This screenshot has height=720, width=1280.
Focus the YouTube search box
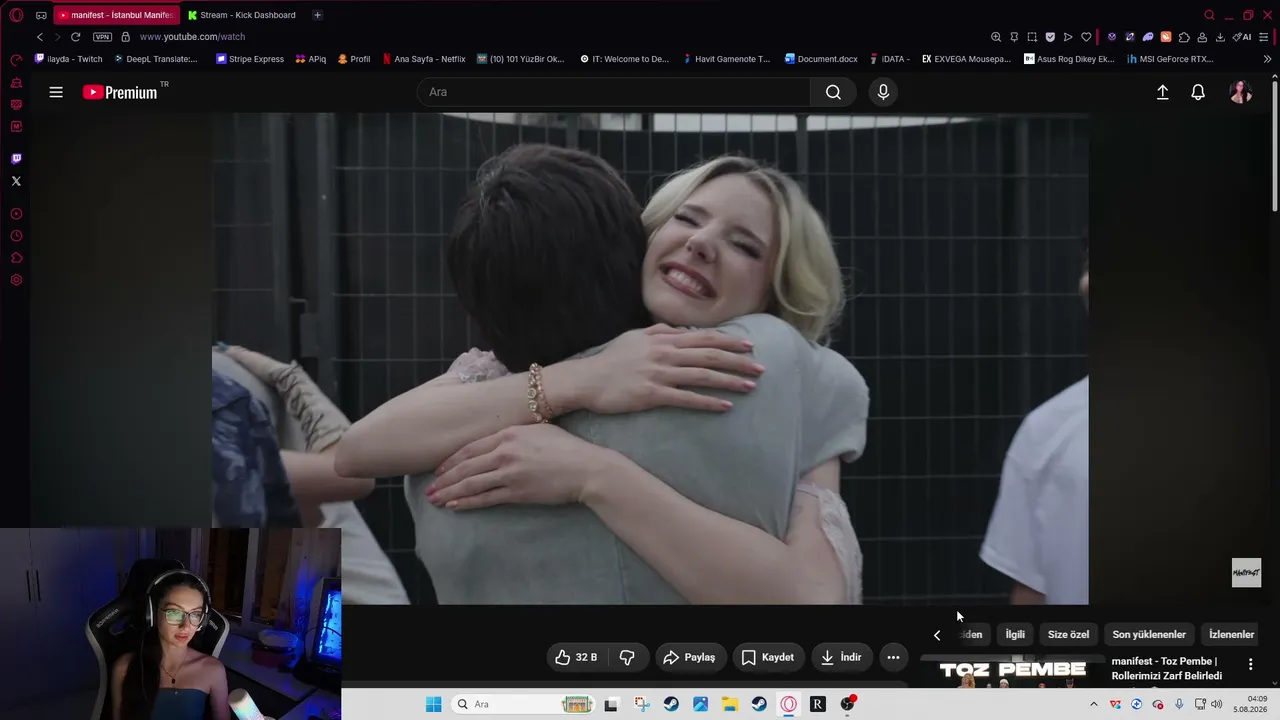[613, 92]
